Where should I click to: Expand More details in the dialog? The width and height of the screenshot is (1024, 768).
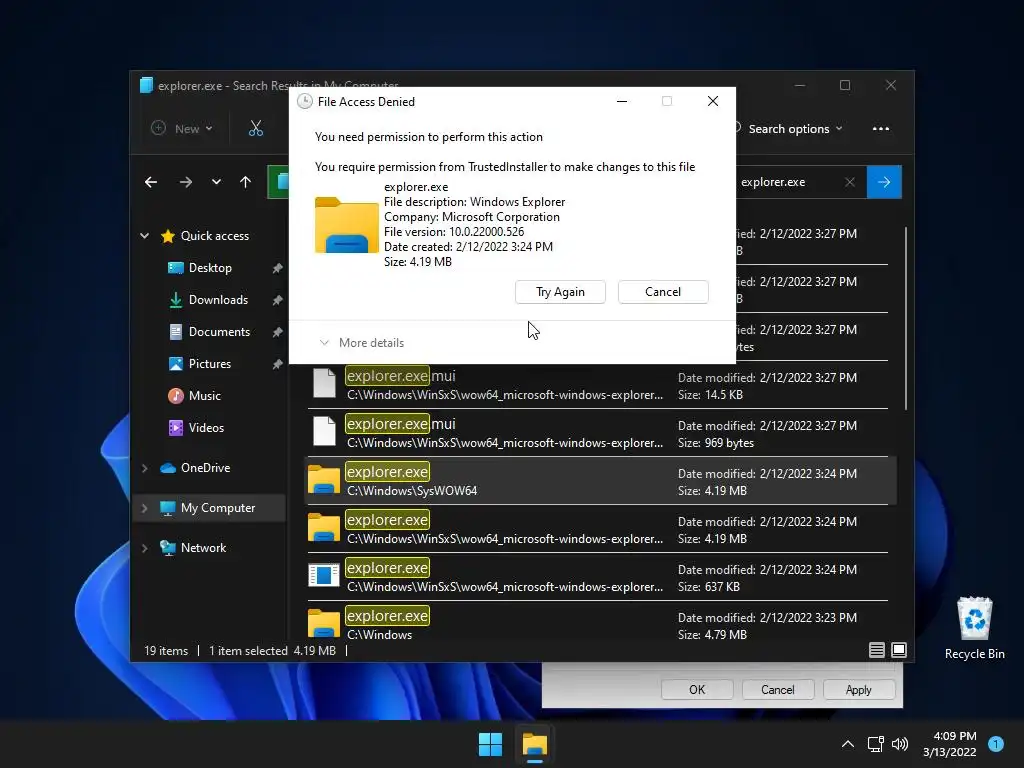tap(362, 343)
